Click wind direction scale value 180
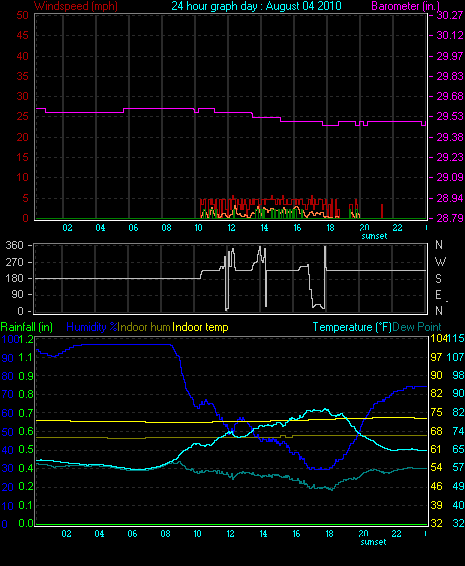 point(15,278)
